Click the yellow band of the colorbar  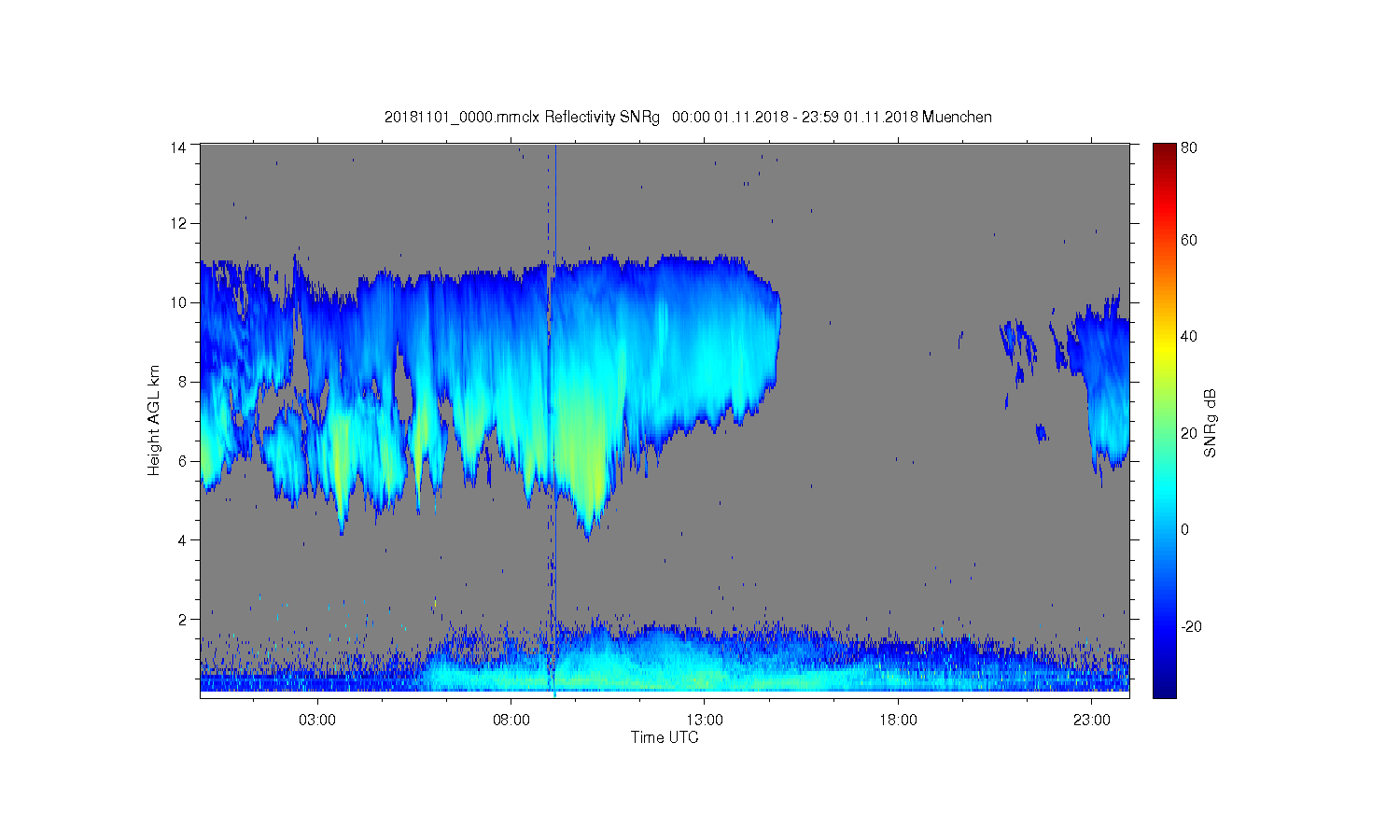click(1164, 350)
